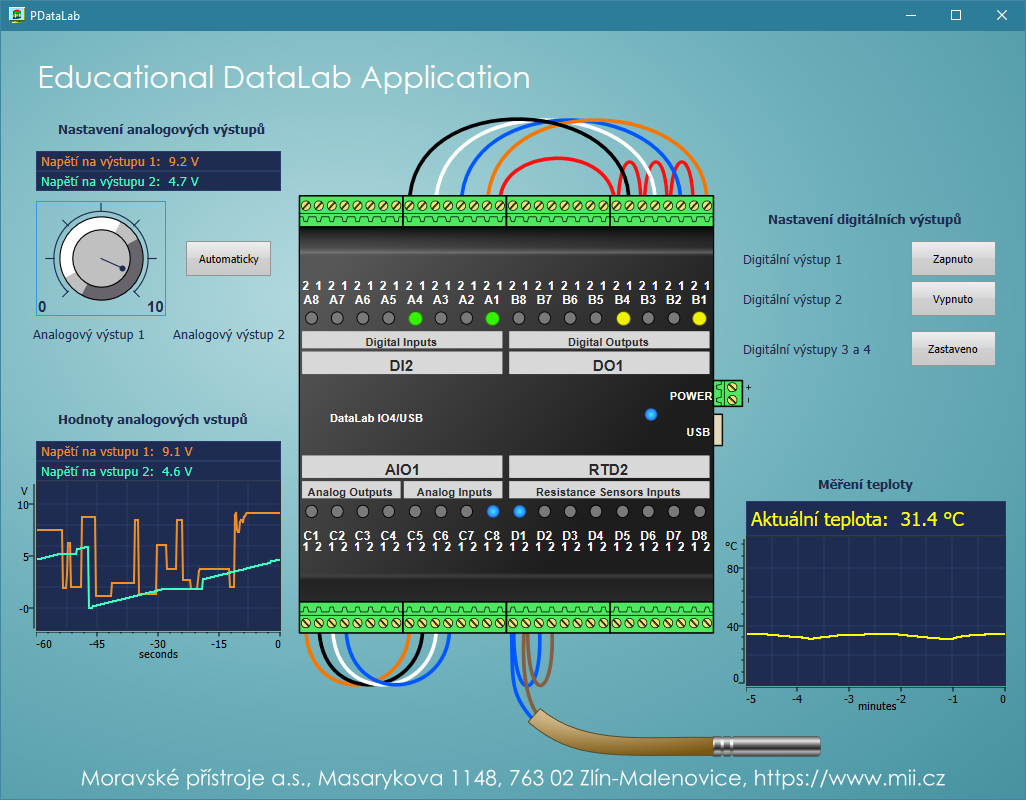Click the yellow LED under B4
Viewport: 1026px width, 800px height.
click(x=622, y=319)
